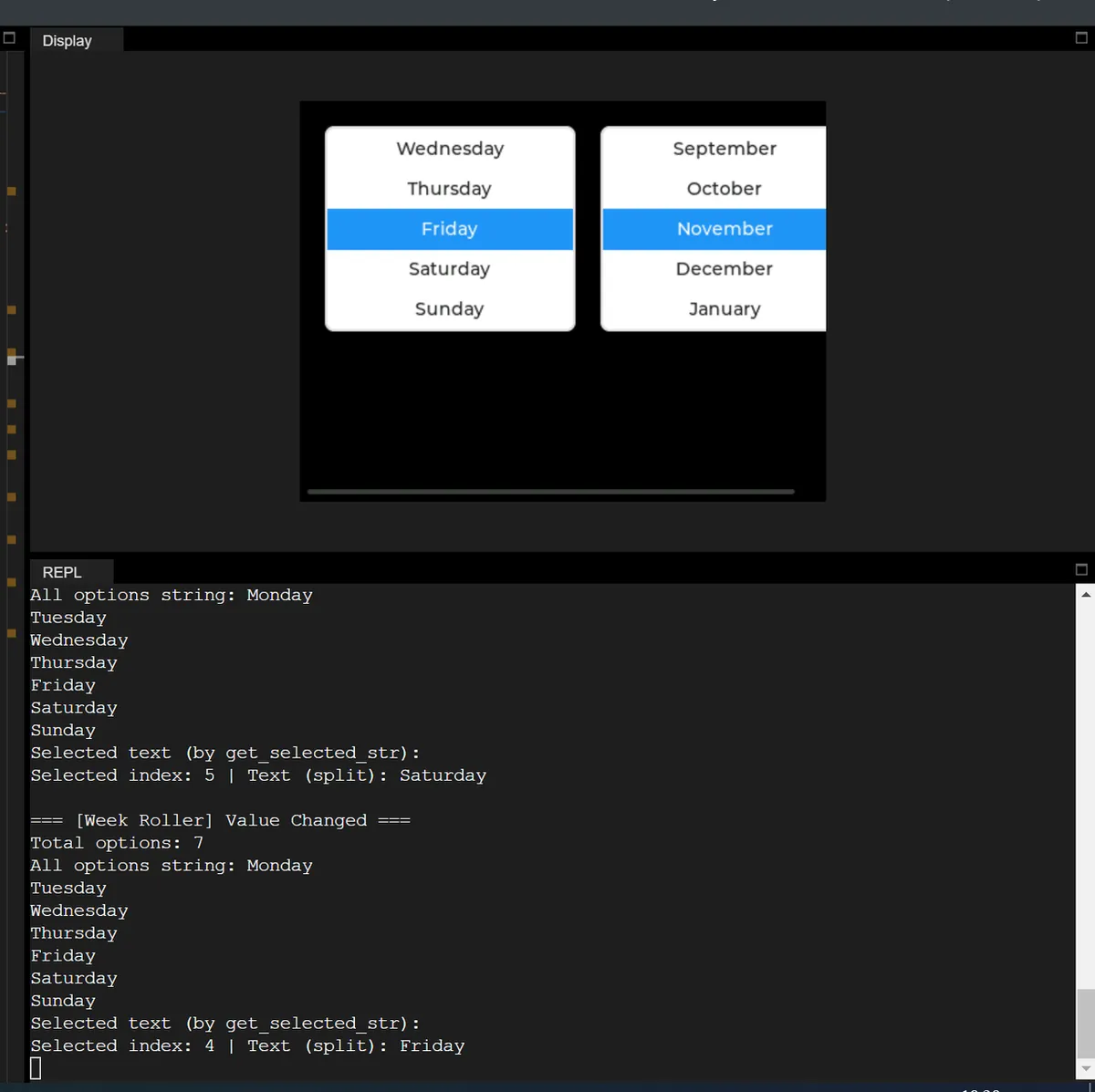Switch to the Display tab
This screenshot has height=1092, width=1095.
76,40
